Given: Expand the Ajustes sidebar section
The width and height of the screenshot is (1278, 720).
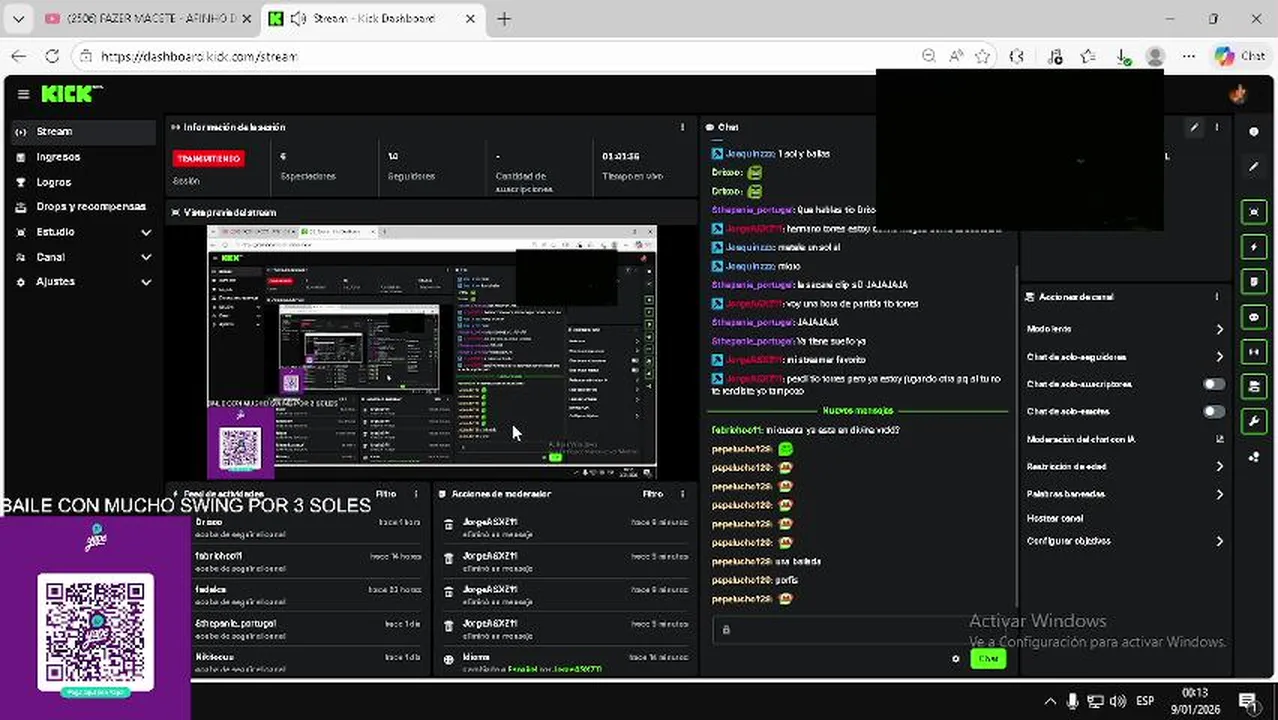Looking at the screenshot, I should 84,282.
